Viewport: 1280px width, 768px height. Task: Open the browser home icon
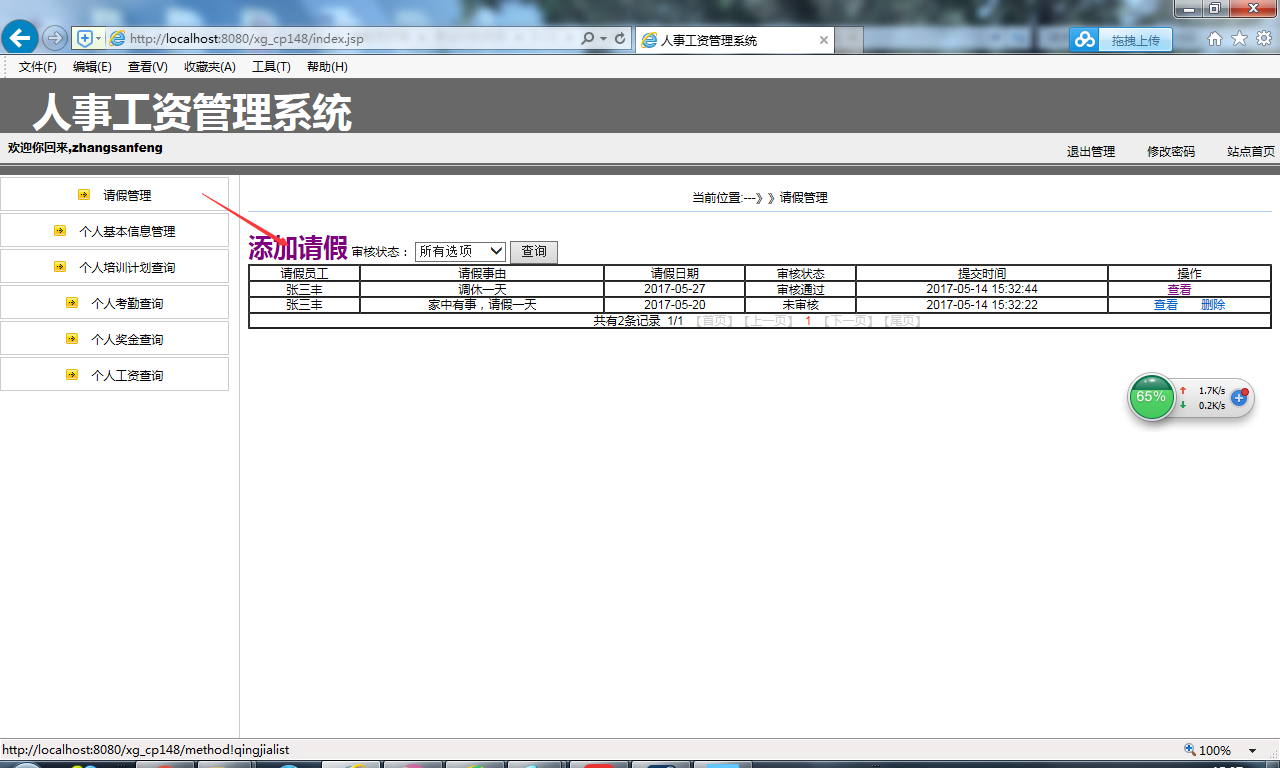pos(1215,39)
